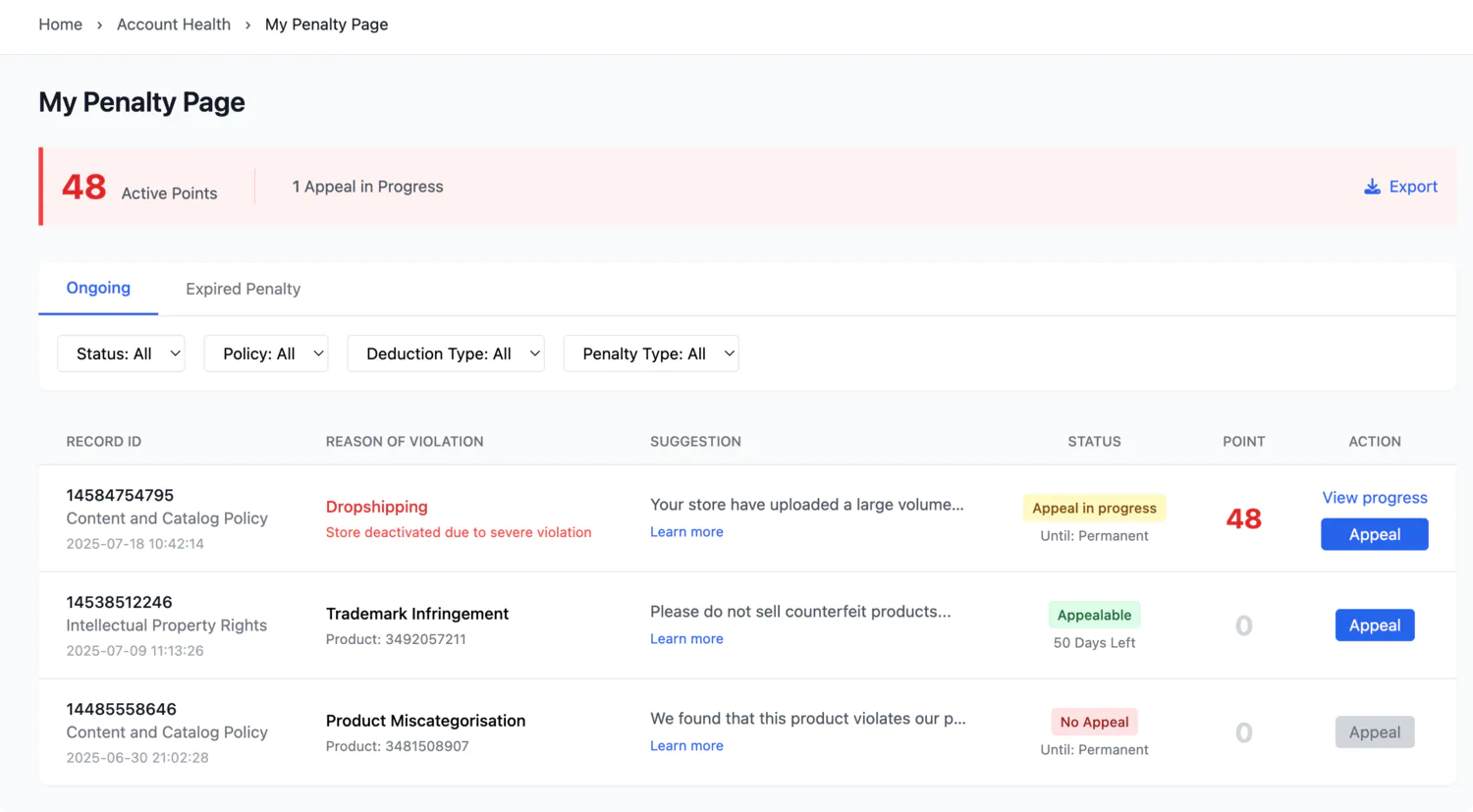The image size is (1473, 812).
Task: Click the Appeal in progress status badge
Action: click(1094, 508)
